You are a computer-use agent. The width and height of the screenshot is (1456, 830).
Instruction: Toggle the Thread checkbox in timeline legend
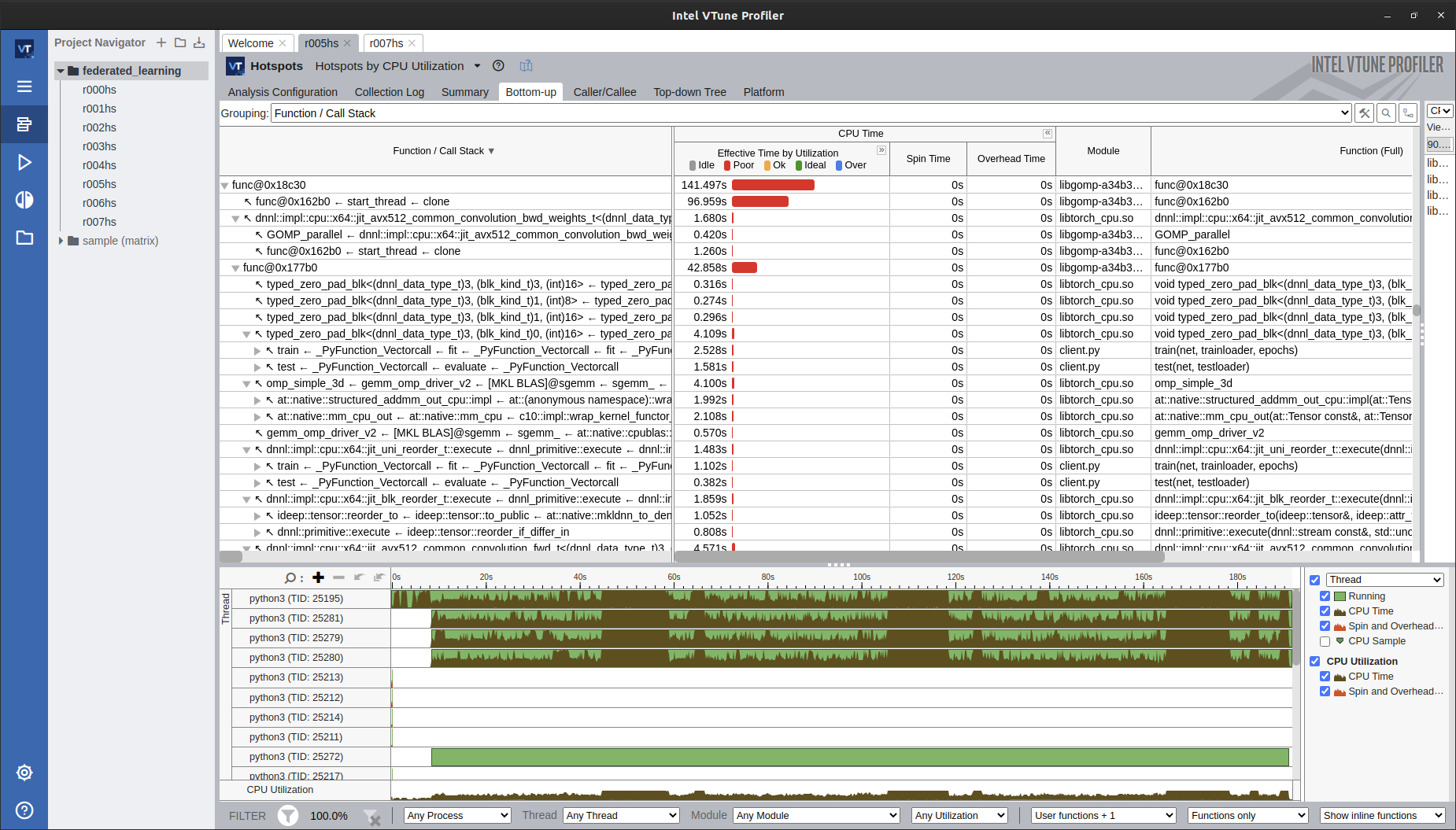point(1314,580)
